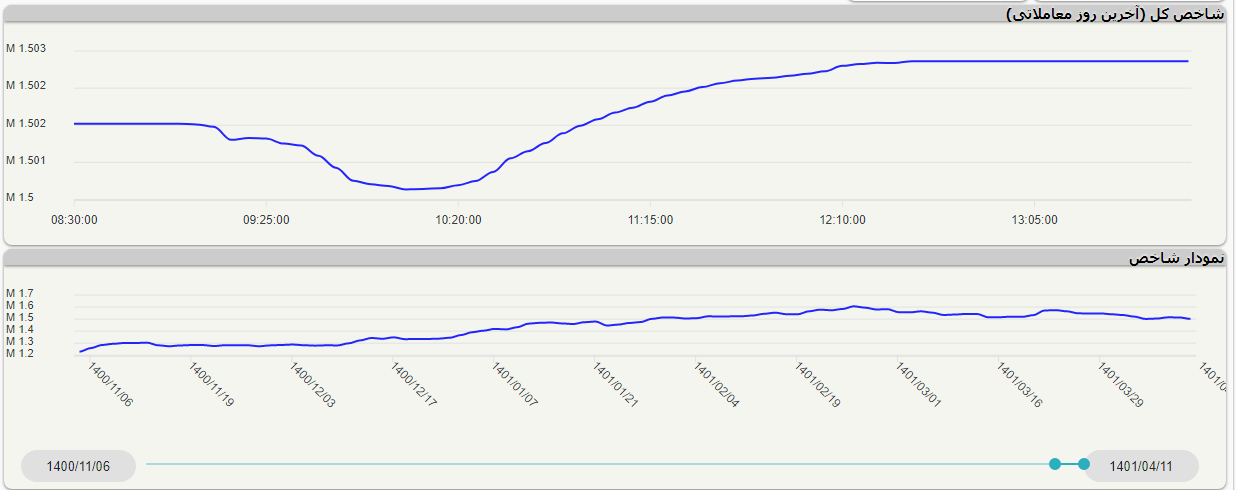Screen dimensions: 1239x490
Task: Click the M 1.503 y-axis label on the top chart
Action: [26, 49]
